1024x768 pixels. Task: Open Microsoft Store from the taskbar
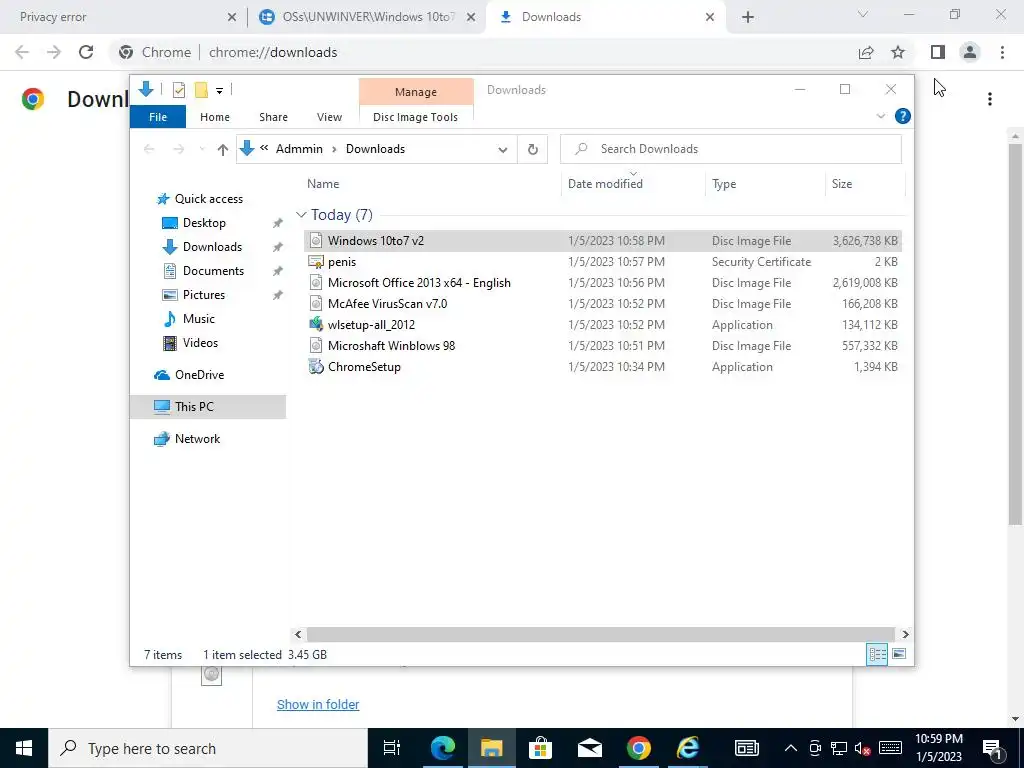pyautogui.click(x=540, y=748)
